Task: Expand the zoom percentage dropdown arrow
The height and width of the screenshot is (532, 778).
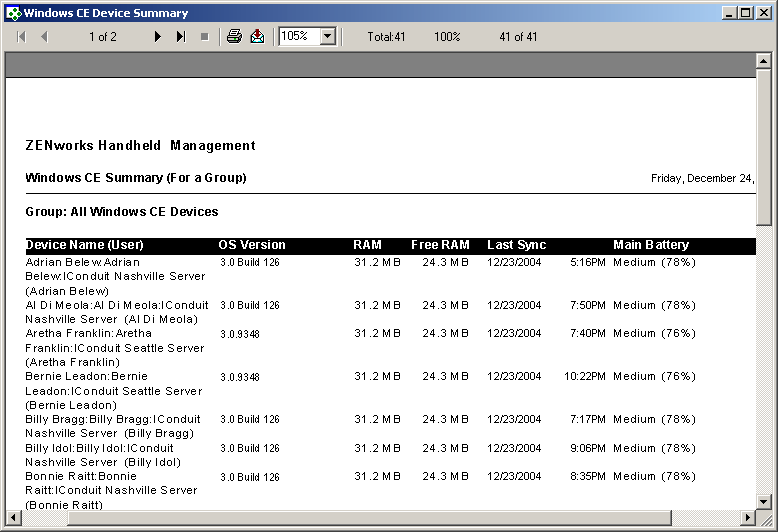Action: point(328,36)
